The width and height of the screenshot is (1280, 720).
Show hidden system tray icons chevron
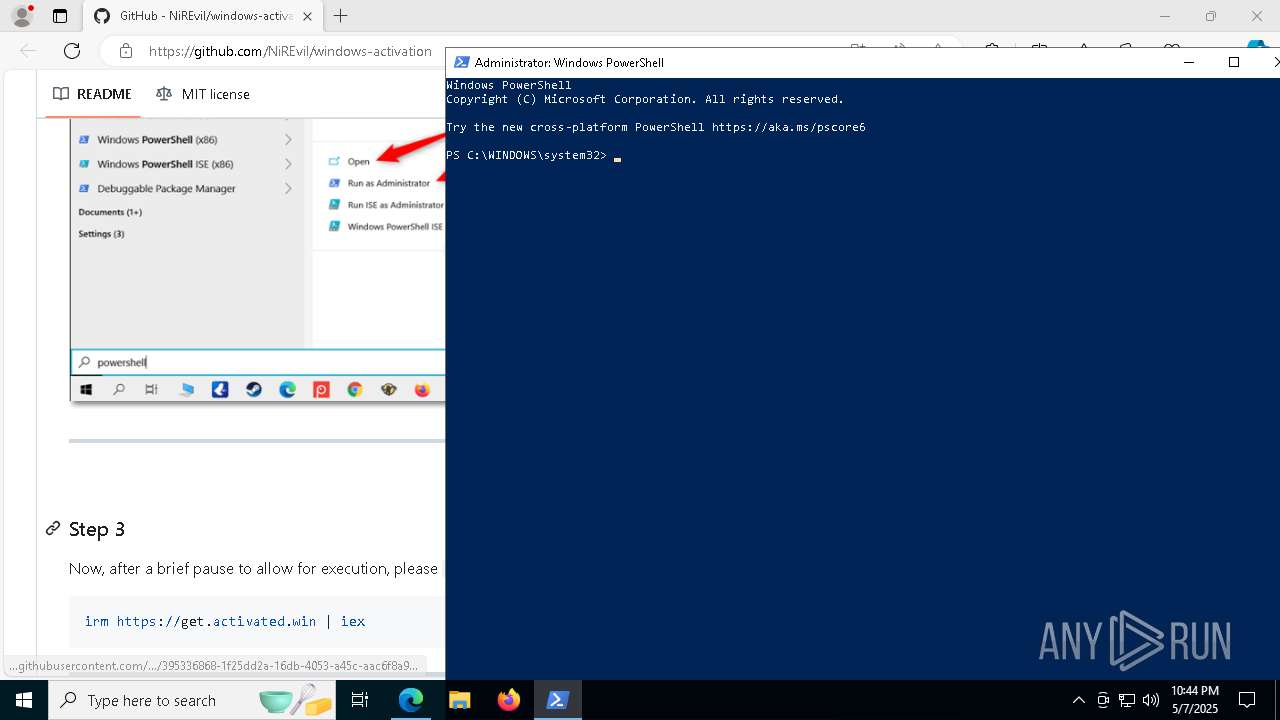click(1078, 700)
